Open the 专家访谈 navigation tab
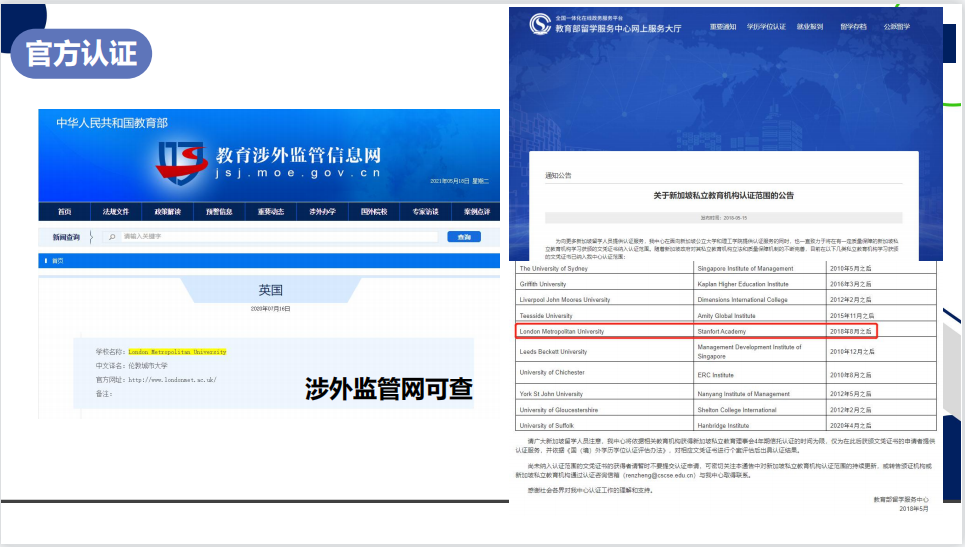Image resolution: width=965 pixels, height=547 pixels. point(425,212)
